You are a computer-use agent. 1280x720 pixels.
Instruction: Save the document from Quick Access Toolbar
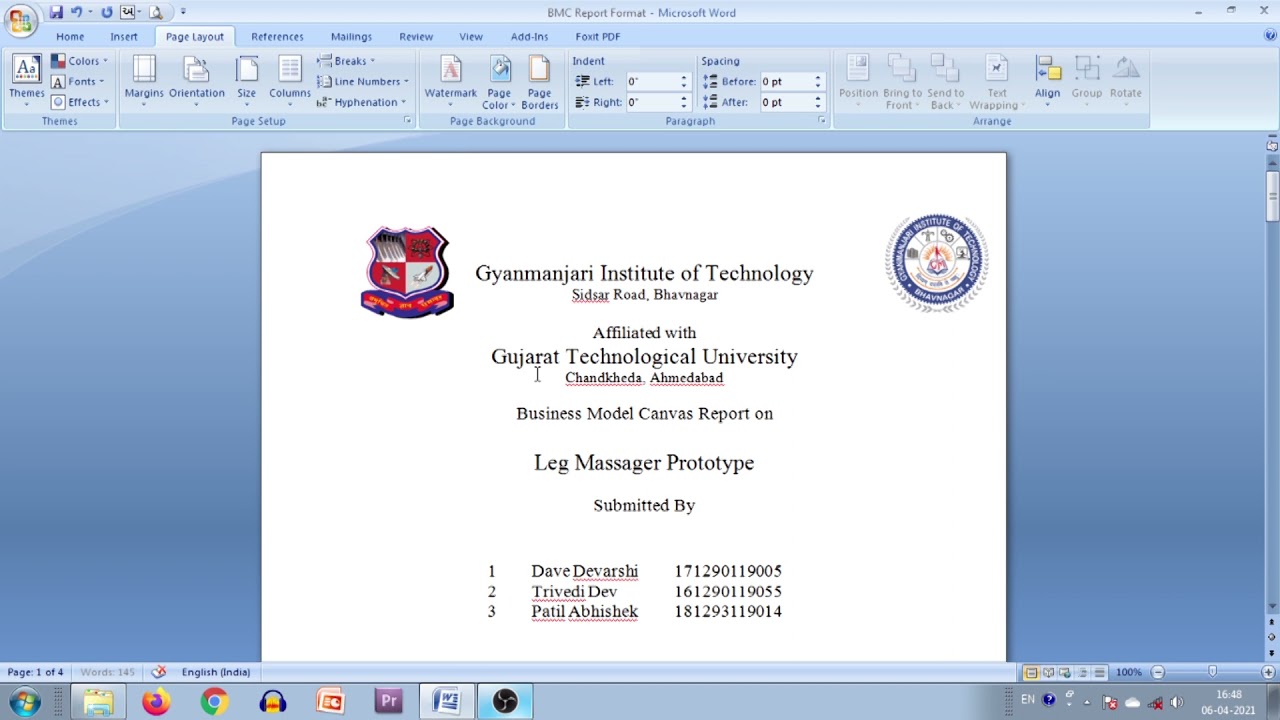(56, 12)
